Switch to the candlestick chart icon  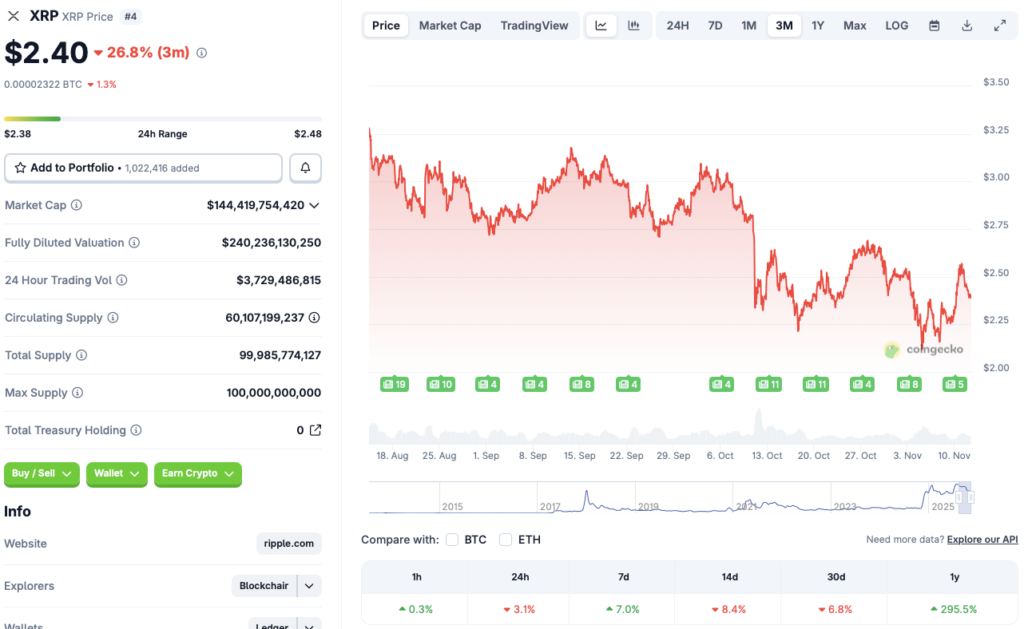[633, 25]
